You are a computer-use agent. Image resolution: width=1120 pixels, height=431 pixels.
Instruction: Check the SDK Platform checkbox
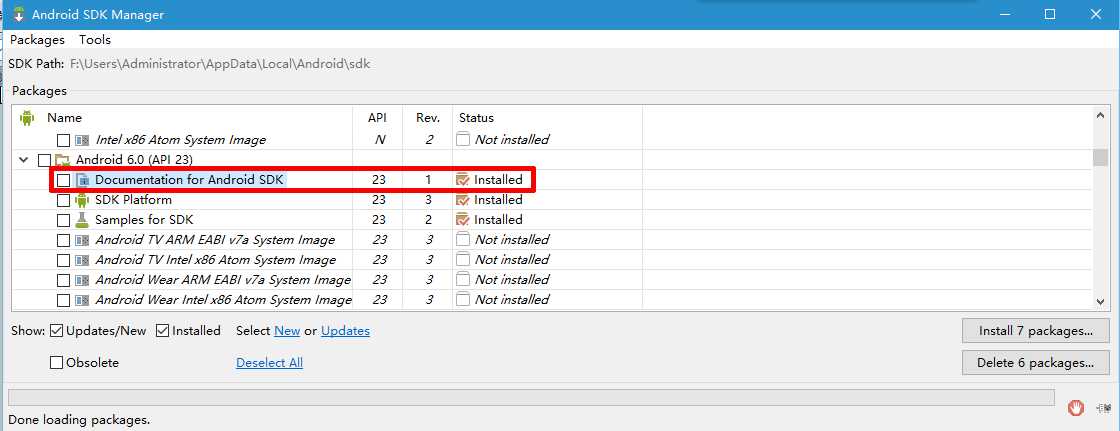(x=64, y=200)
